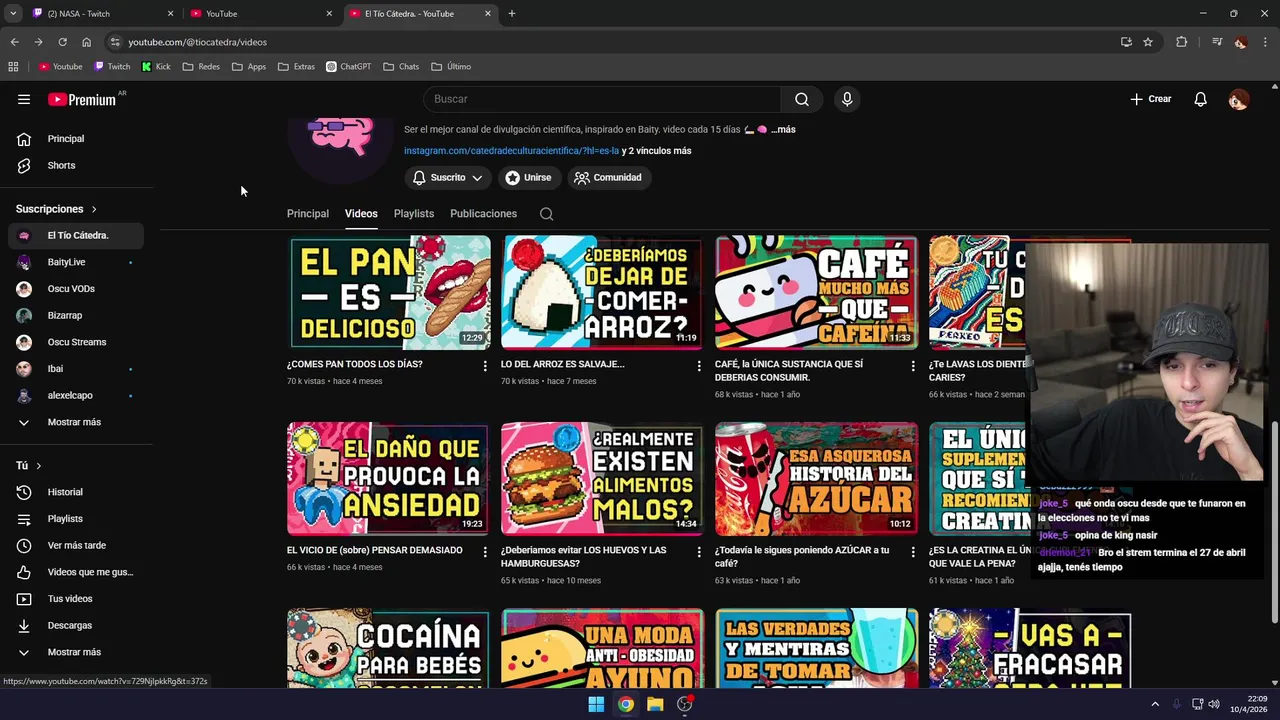
Task: Open the YouTube hamburger guide menu
Action: point(24,99)
